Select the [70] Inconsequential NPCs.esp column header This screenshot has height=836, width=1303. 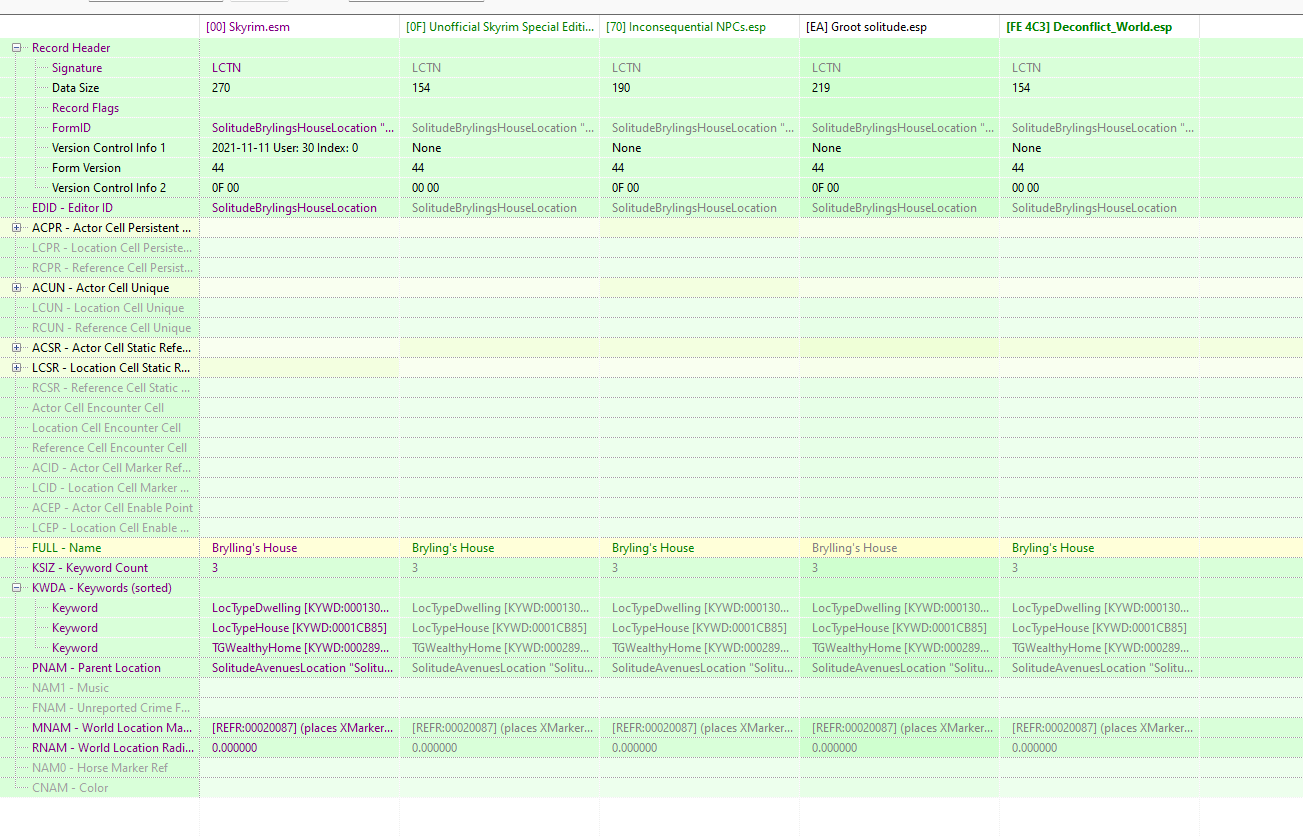tap(700, 27)
